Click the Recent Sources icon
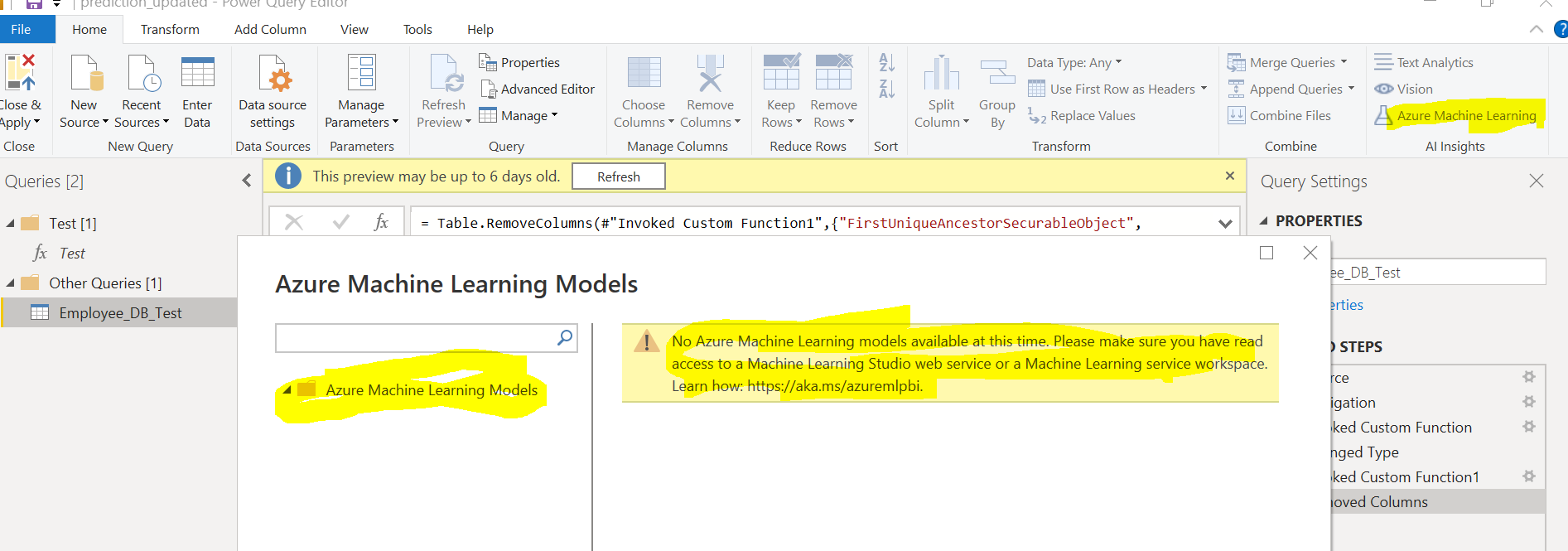 143,73
